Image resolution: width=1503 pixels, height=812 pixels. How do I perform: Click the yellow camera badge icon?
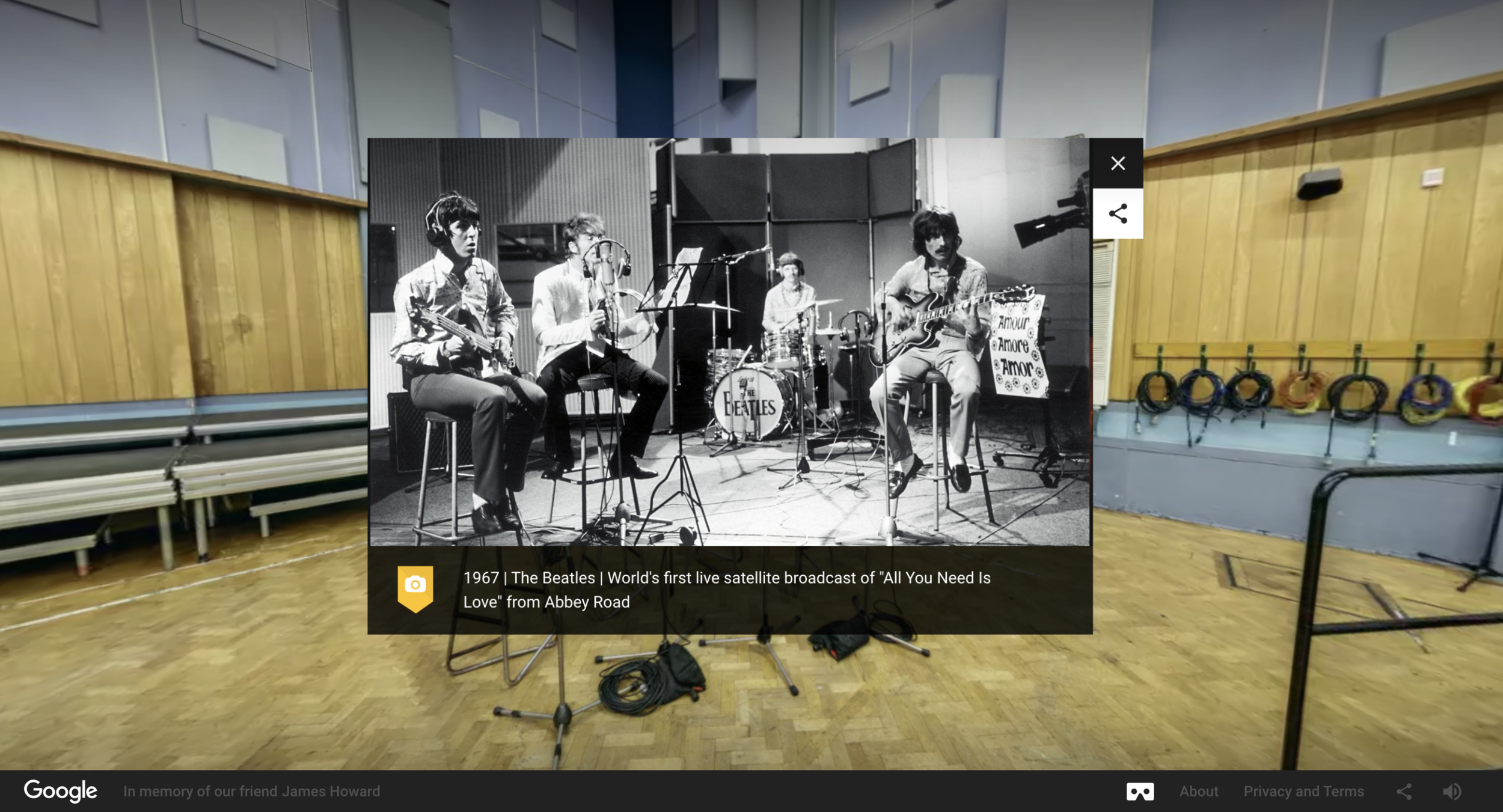pos(415,588)
